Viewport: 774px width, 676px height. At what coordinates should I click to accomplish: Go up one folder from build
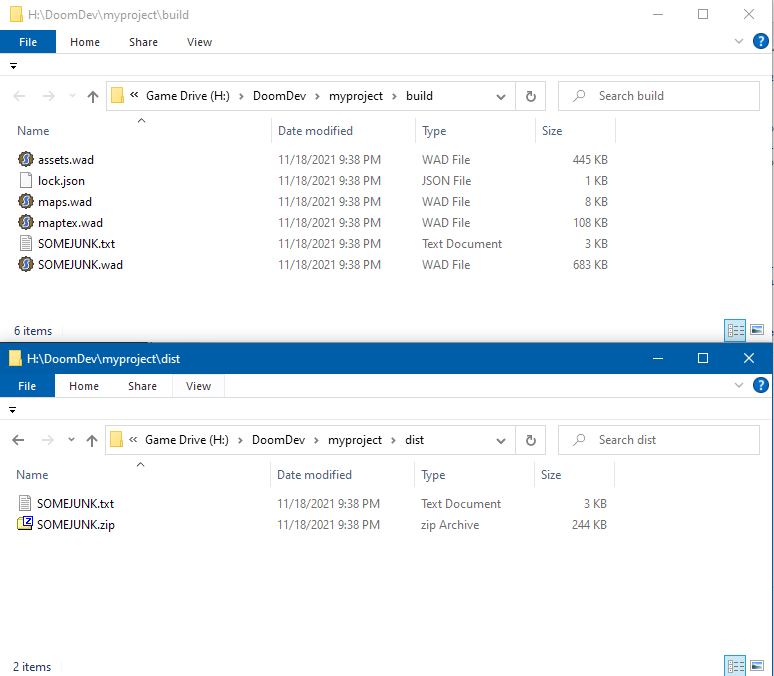93,96
